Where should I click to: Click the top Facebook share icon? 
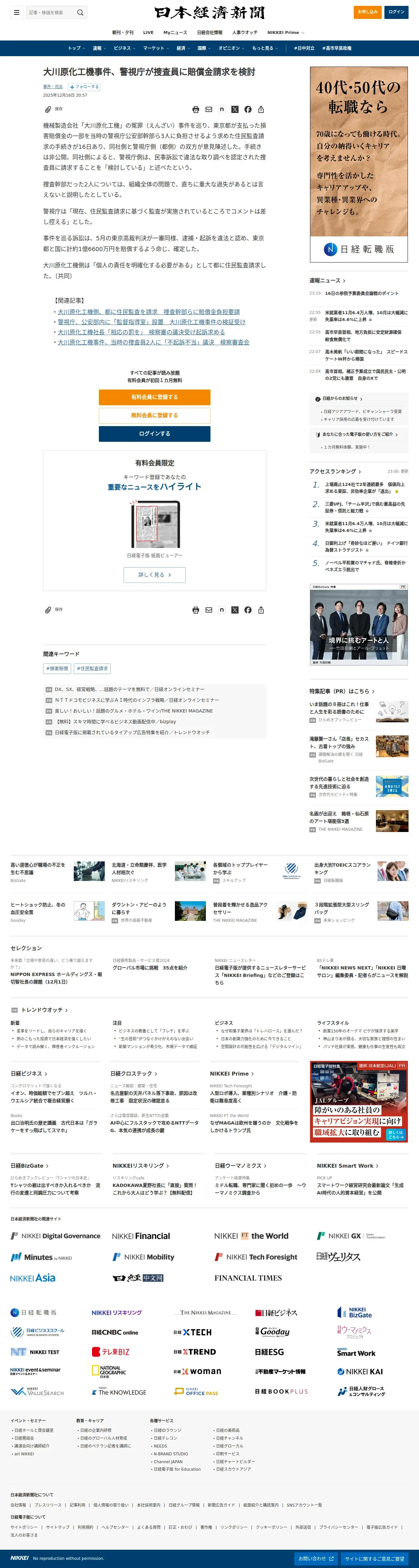[x=247, y=110]
